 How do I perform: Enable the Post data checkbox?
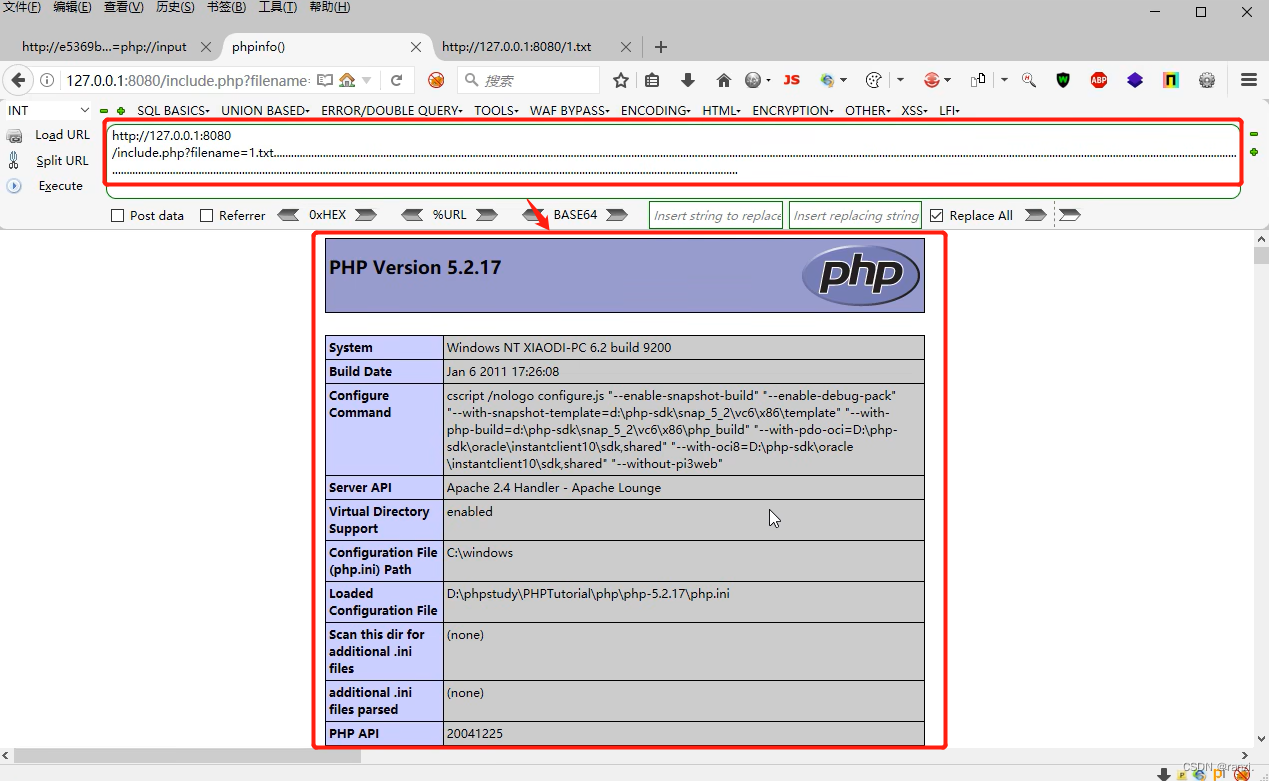click(117, 216)
